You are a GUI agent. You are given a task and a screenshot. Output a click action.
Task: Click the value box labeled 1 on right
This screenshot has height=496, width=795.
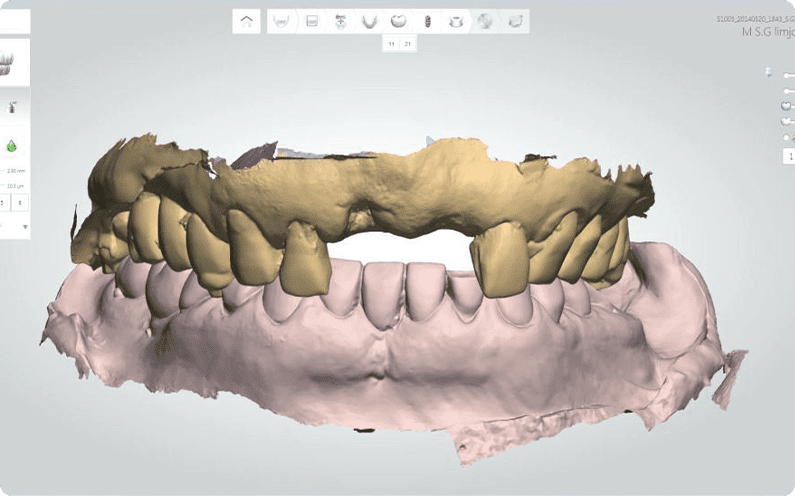[789, 156]
